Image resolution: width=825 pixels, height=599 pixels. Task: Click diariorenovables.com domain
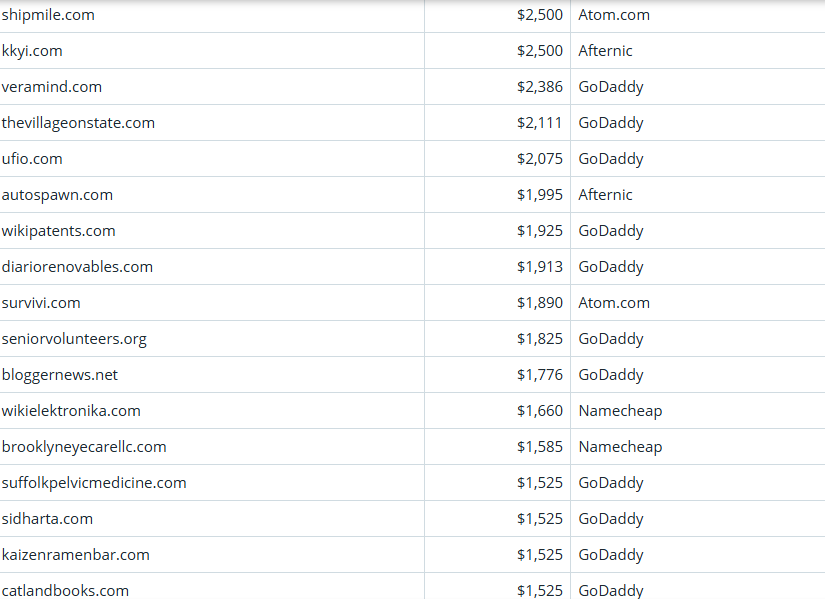point(77,267)
